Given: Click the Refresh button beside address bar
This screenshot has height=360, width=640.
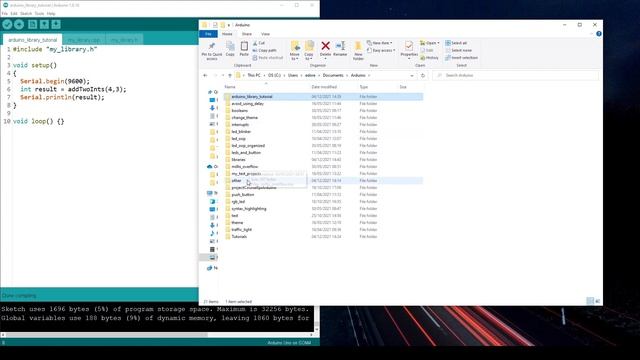Looking at the screenshot, I should (x=423, y=76).
